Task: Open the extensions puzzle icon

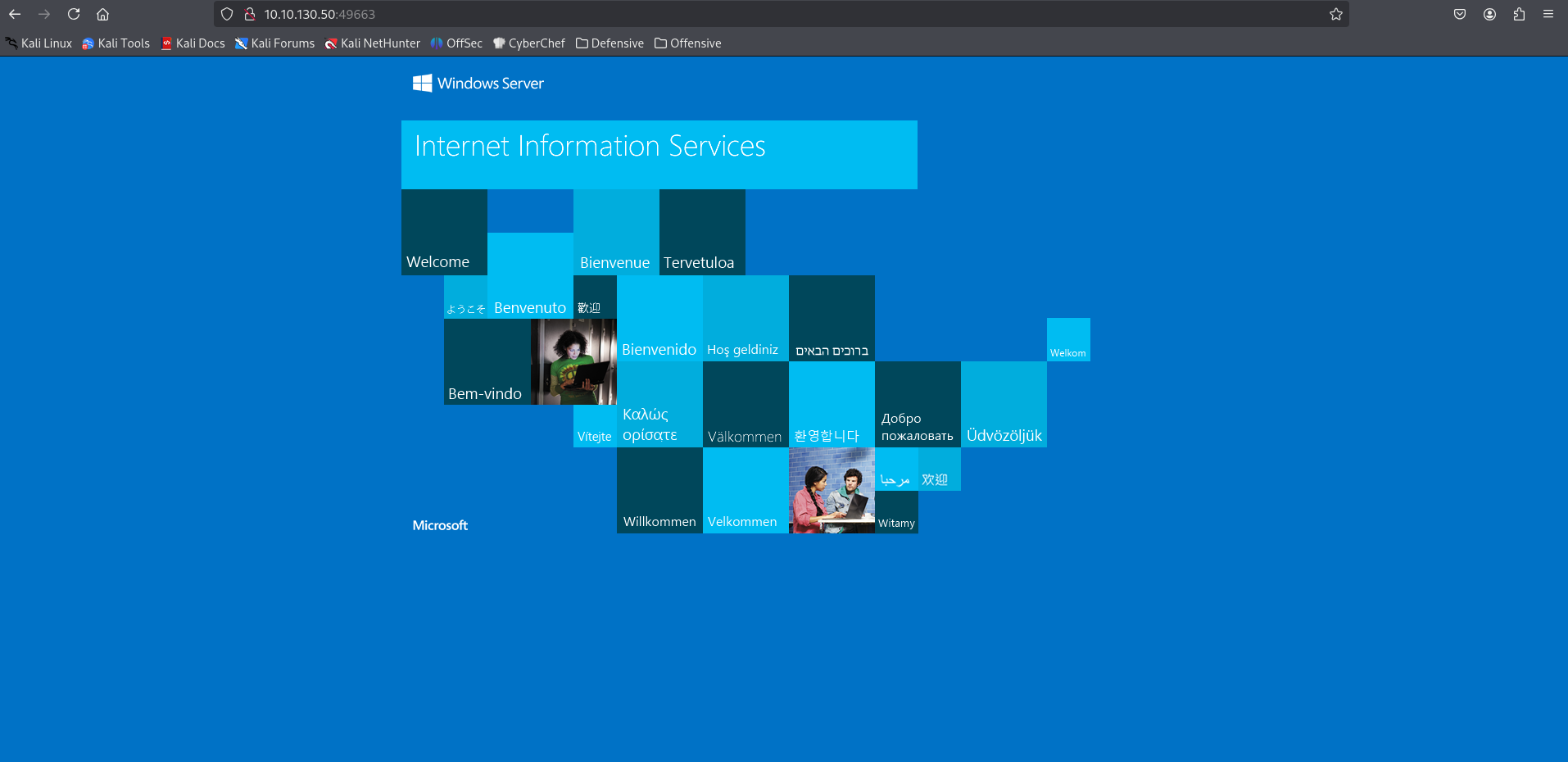Action: [1519, 14]
